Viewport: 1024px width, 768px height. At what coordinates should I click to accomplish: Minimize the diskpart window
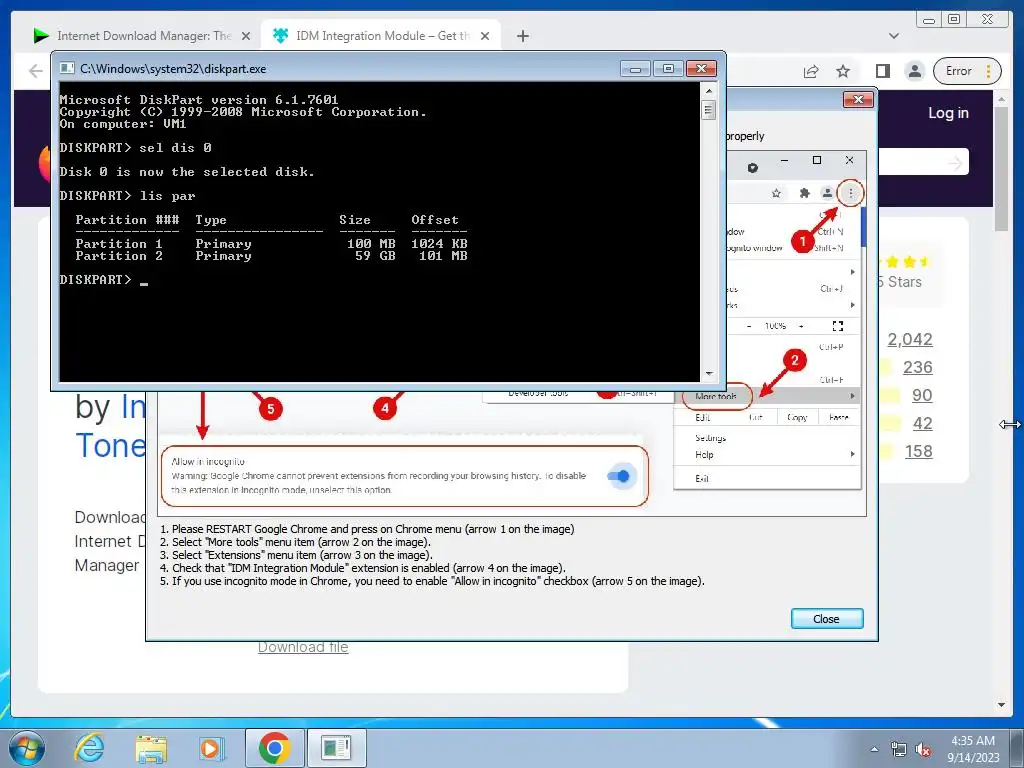pyautogui.click(x=635, y=69)
